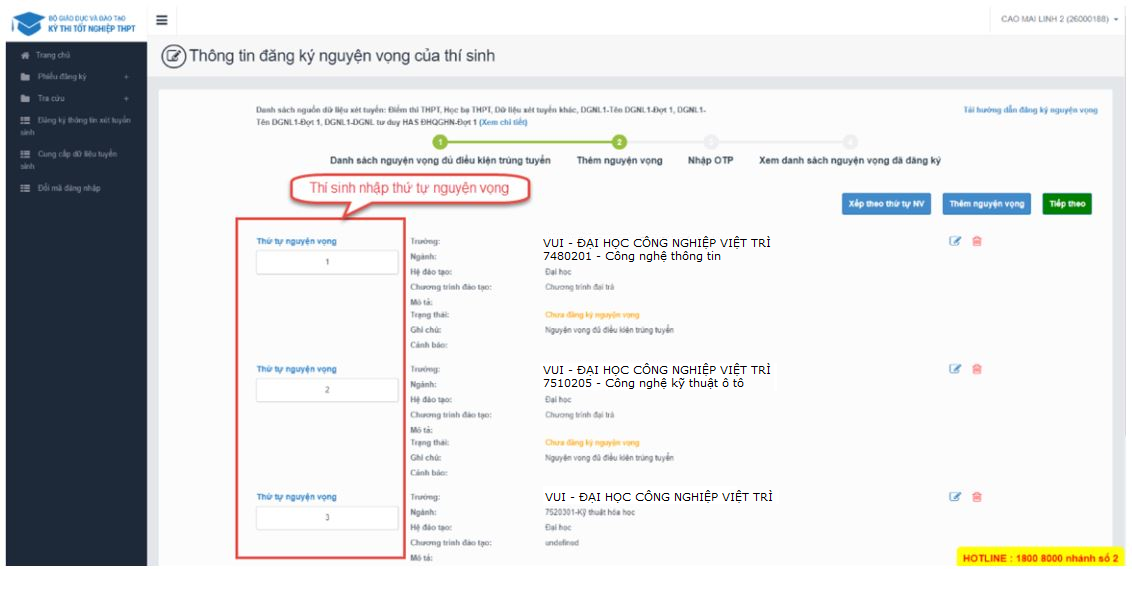Expand the Phiếu đăng ký sidebar menu

coord(126,77)
